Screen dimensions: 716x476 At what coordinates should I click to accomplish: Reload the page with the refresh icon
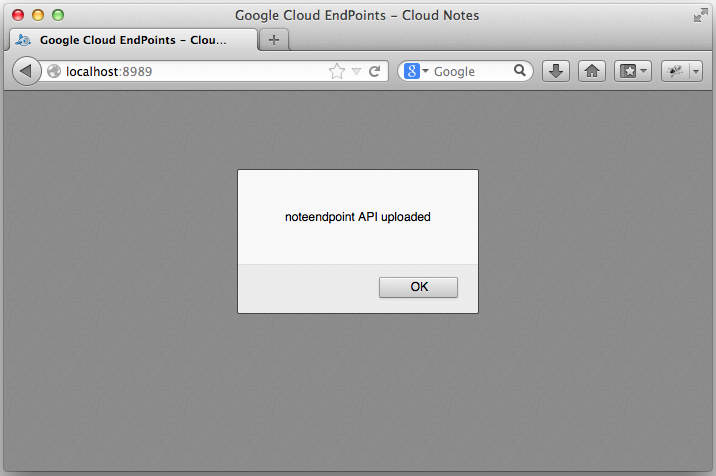point(374,71)
